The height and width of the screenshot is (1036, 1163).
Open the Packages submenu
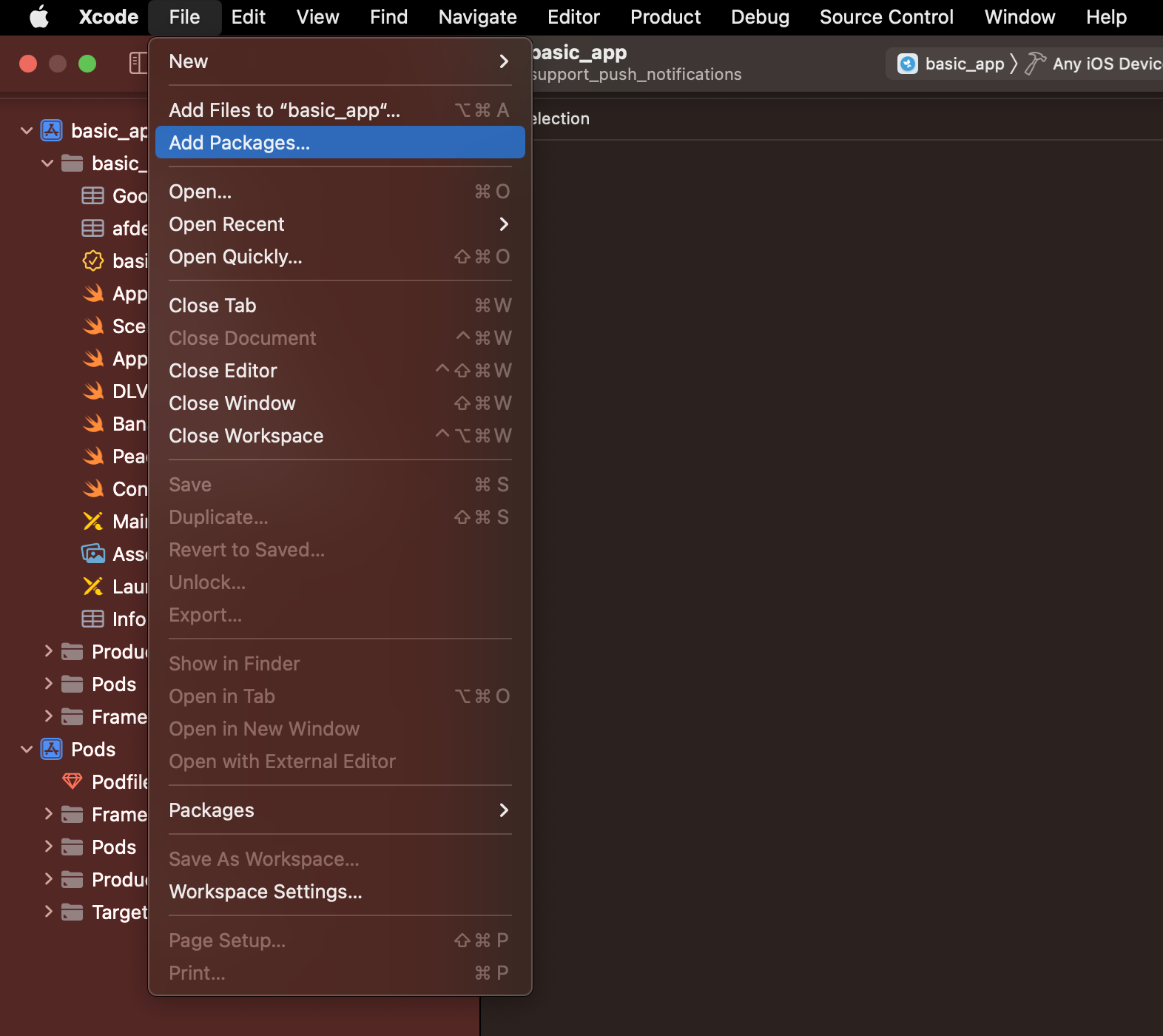[340, 810]
